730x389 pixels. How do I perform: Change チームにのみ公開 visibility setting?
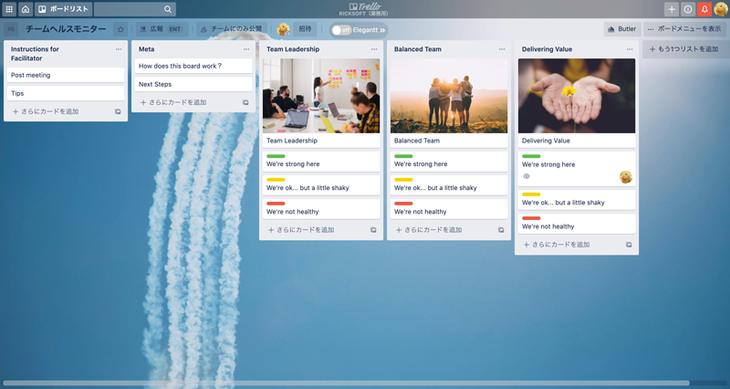tap(231, 29)
